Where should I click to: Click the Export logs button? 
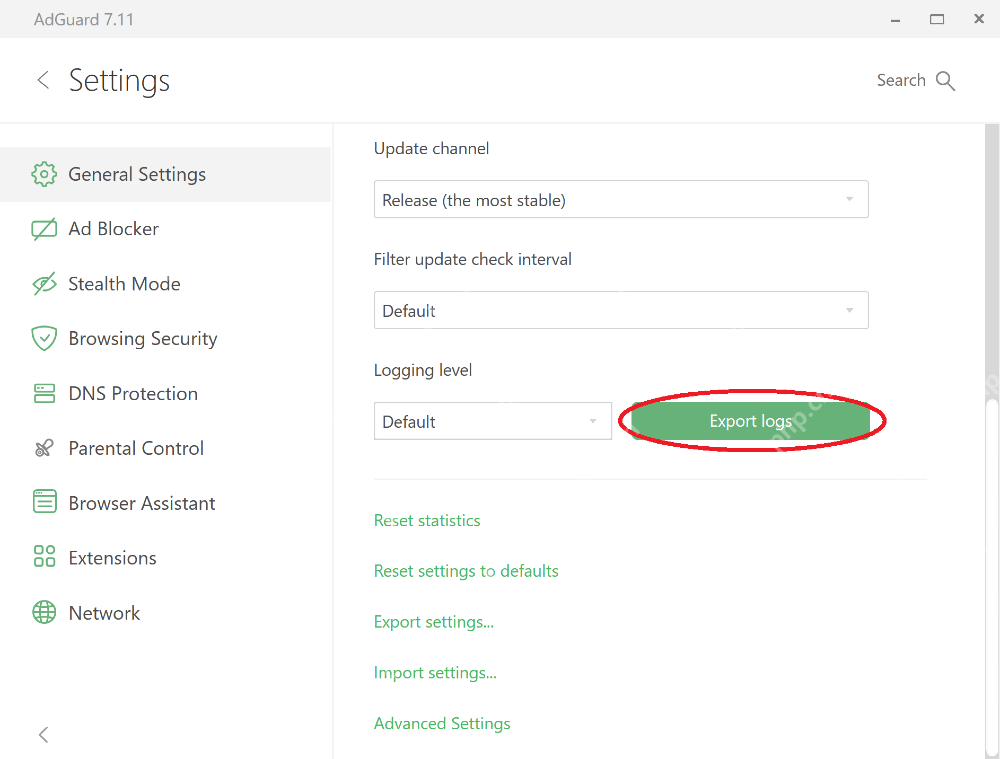[751, 421]
